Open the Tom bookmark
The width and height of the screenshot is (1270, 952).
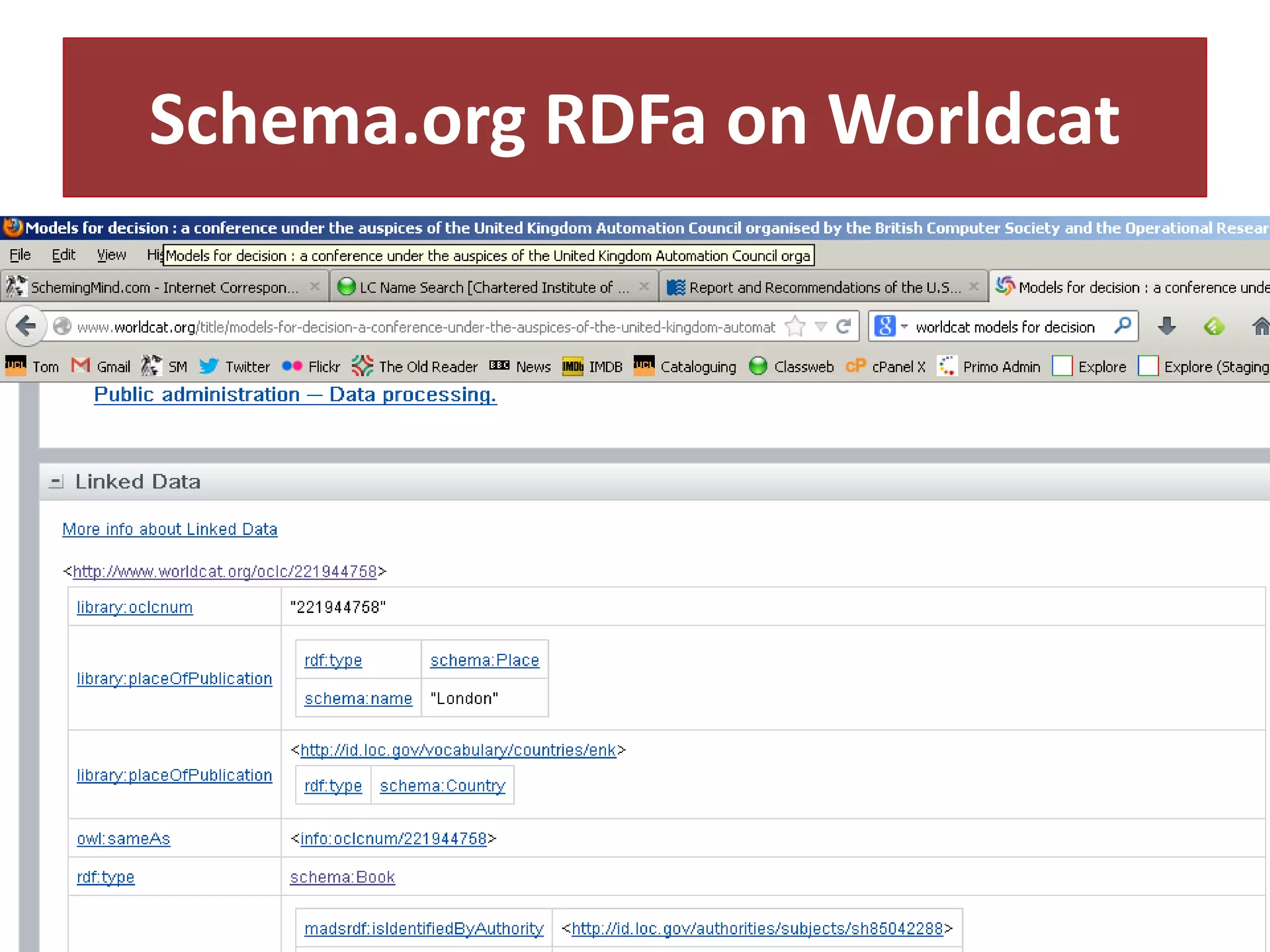(32, 367)
